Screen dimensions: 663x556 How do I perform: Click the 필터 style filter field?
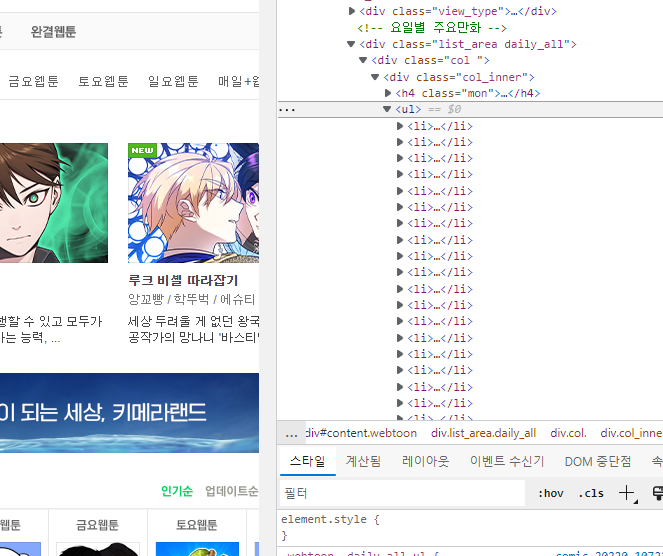[402, 493]
